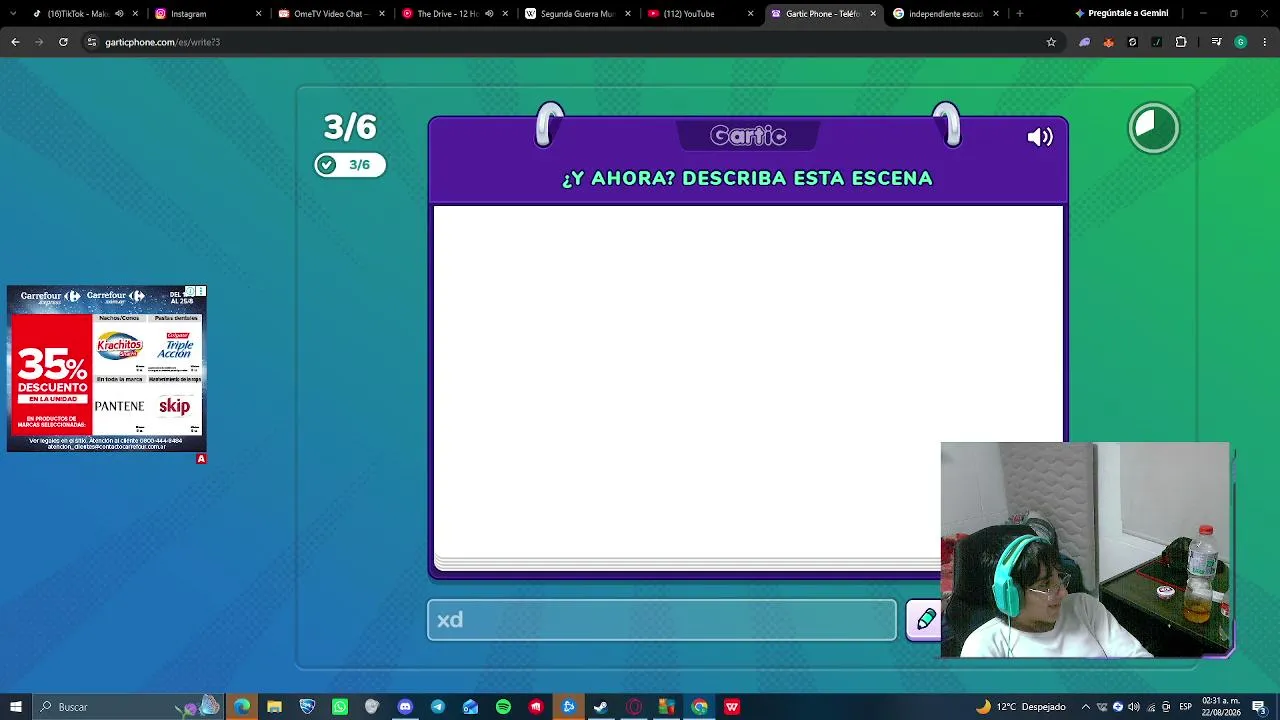Click the taskbar Buscar search box
Viewport: 1280px width, 720px height.
(x=128, y=707)
